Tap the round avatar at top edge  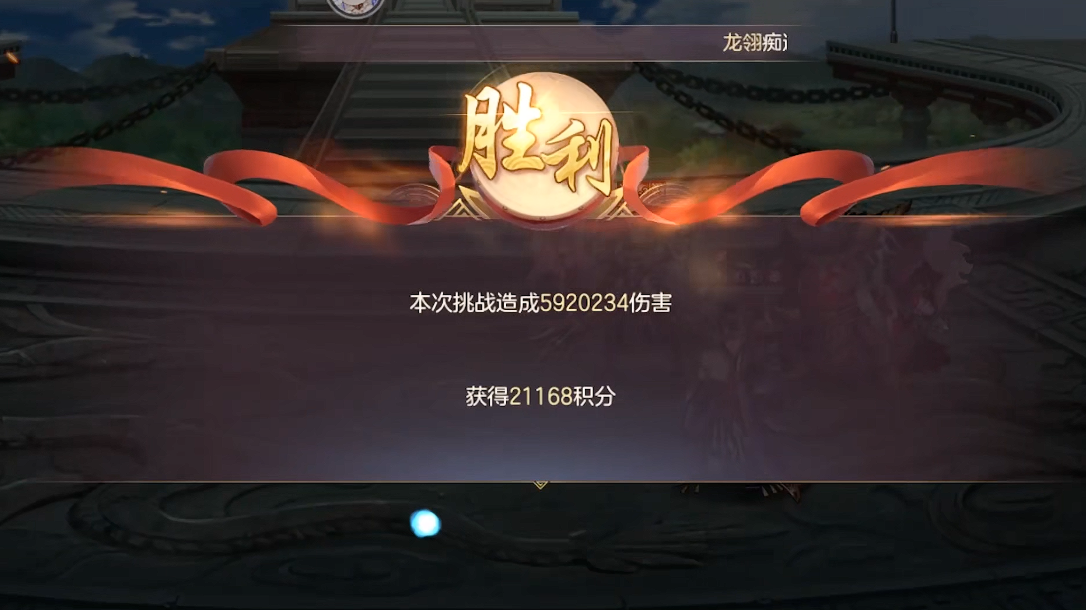pos(356,7)
